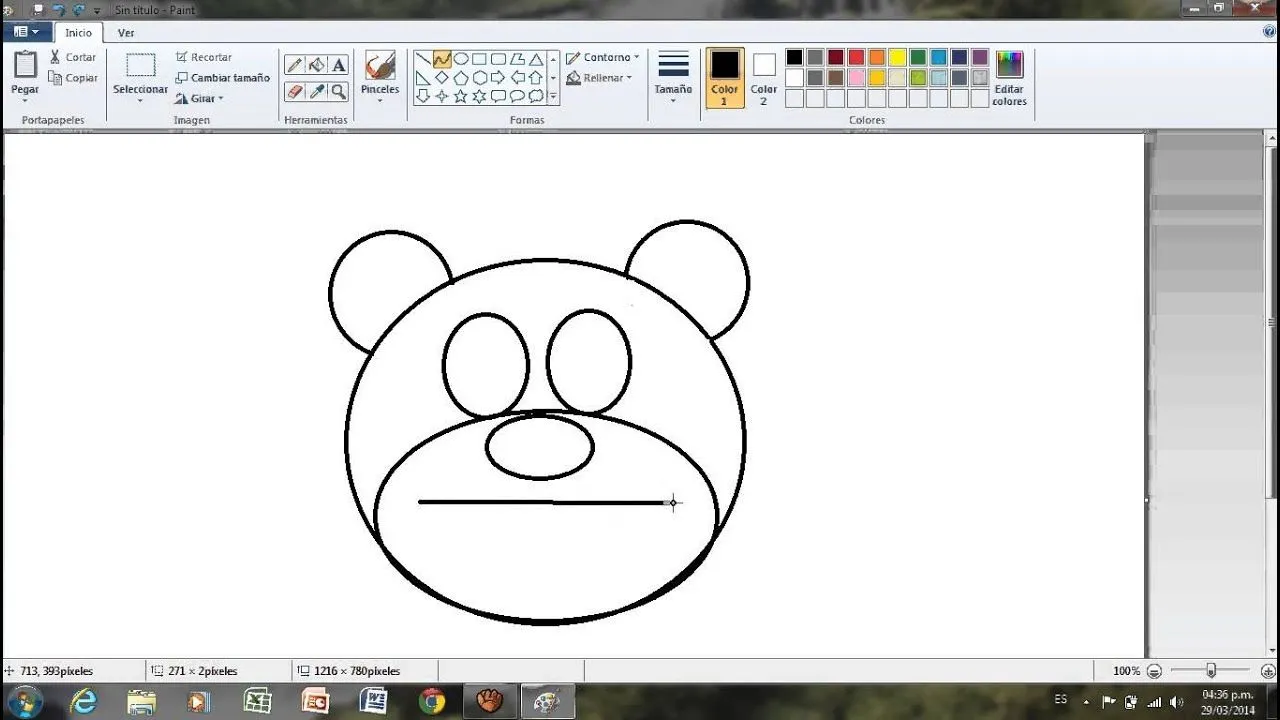The image size is (1280, 720).
Task: Choose the oval shape from the Formas gallery
Action: (x=463, y=57)
